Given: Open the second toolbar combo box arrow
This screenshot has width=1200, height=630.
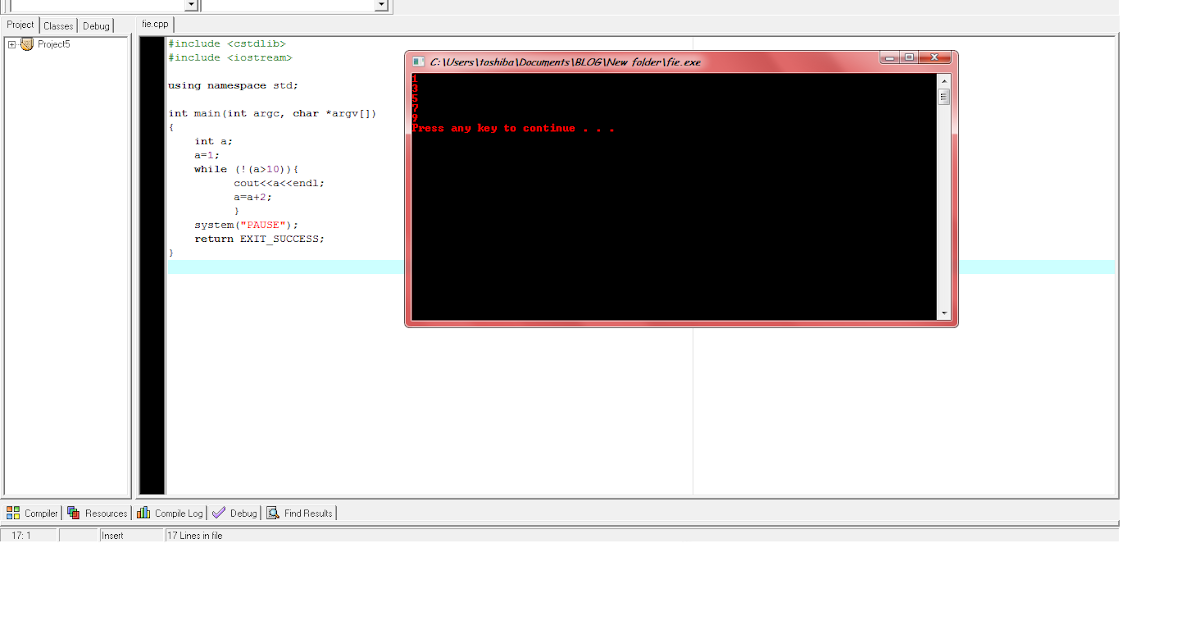Looking at the screenshot, I should 381,5.
